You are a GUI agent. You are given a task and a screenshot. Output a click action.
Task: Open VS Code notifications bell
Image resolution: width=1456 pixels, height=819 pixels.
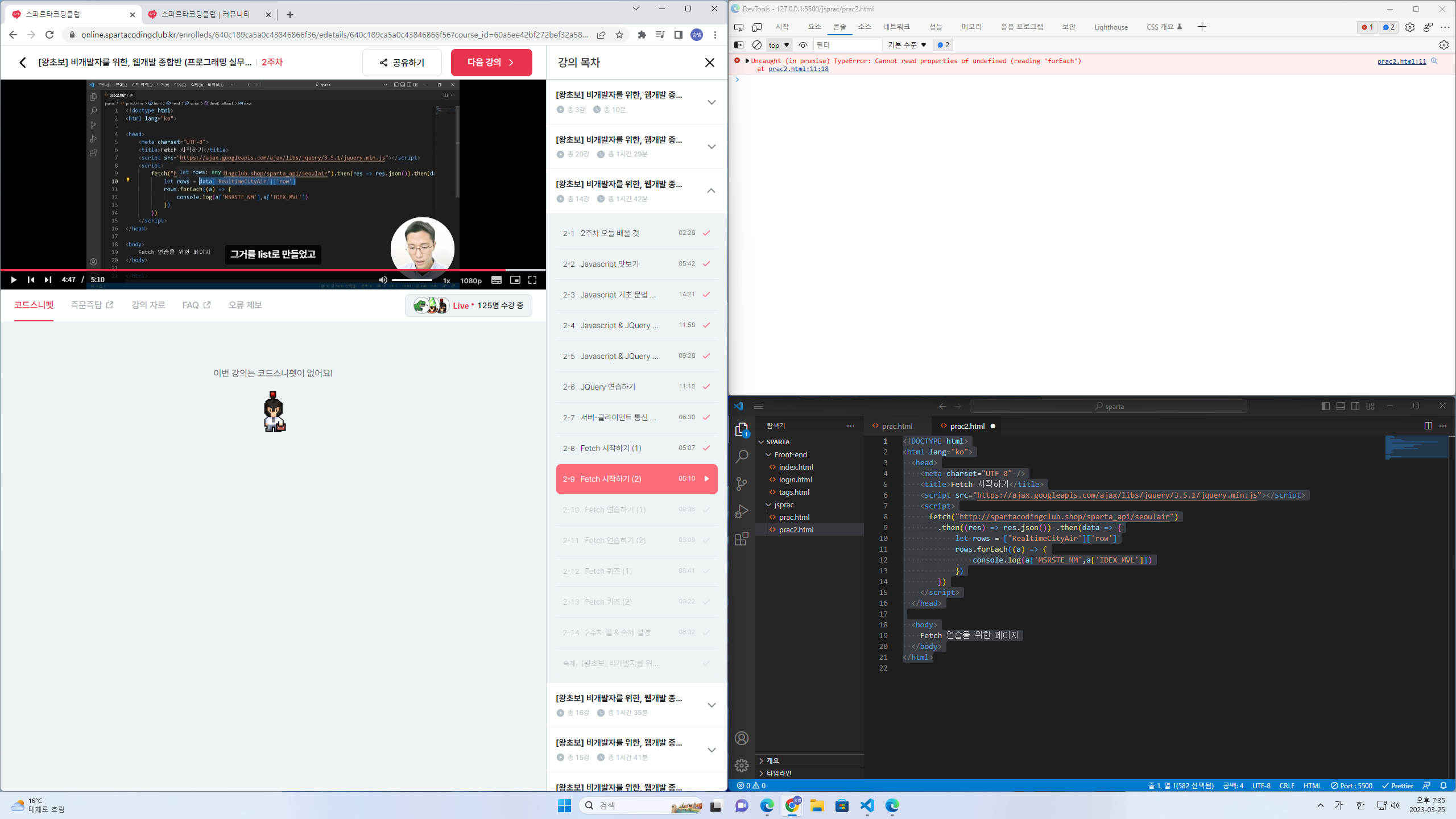[x=1443, y=785]
